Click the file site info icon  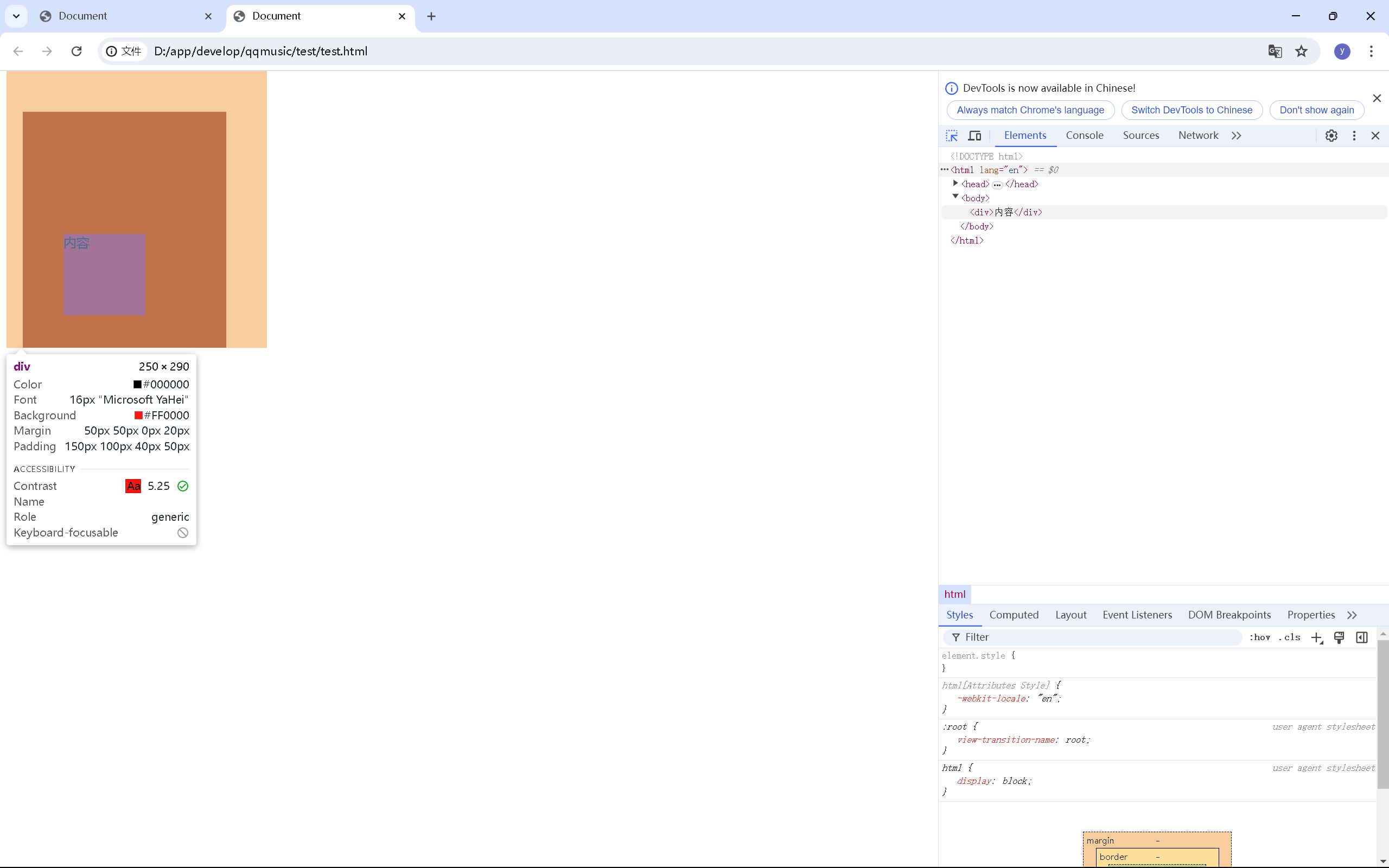[124, 51]
